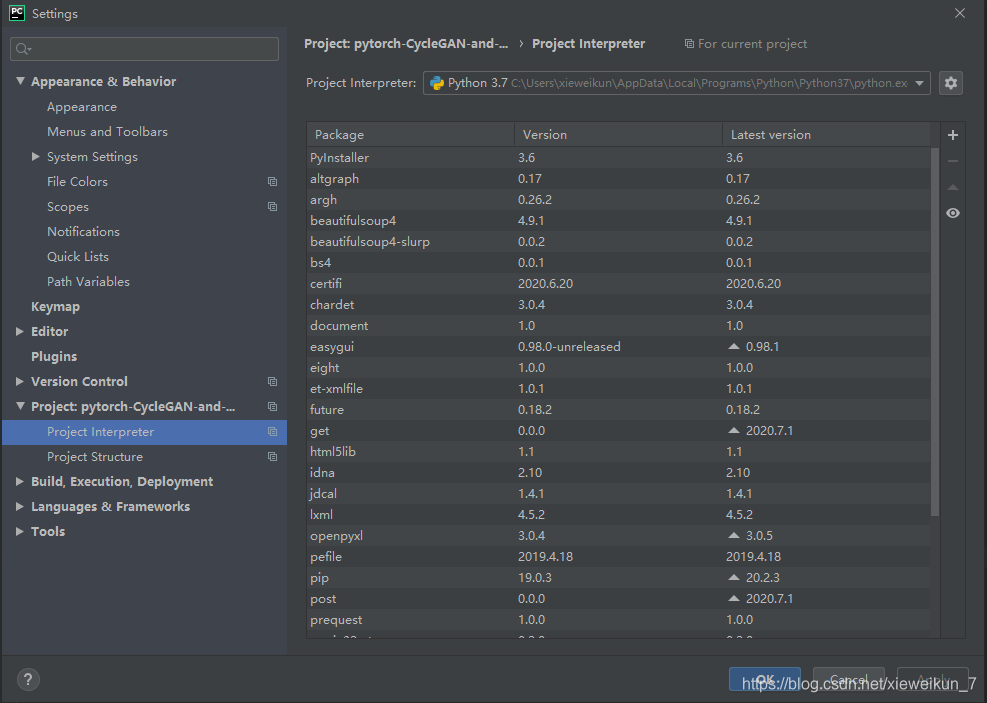
Task: Expand the Version Control section
Action: click(x=20, y=381)
